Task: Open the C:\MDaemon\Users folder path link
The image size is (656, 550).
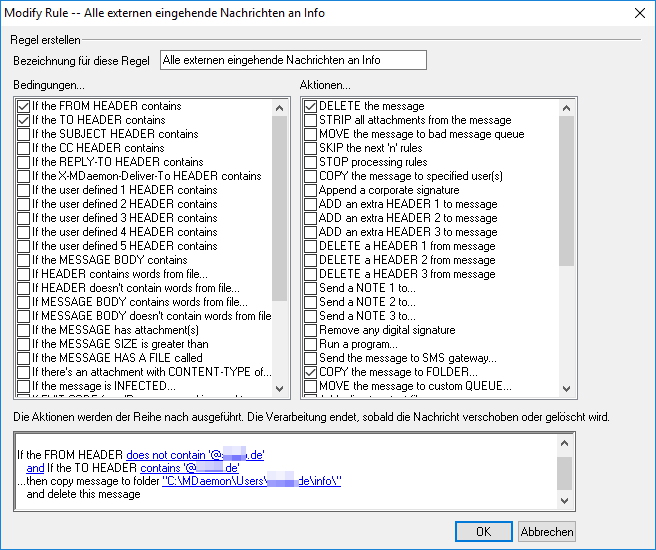Action: (x=251, y=481)
